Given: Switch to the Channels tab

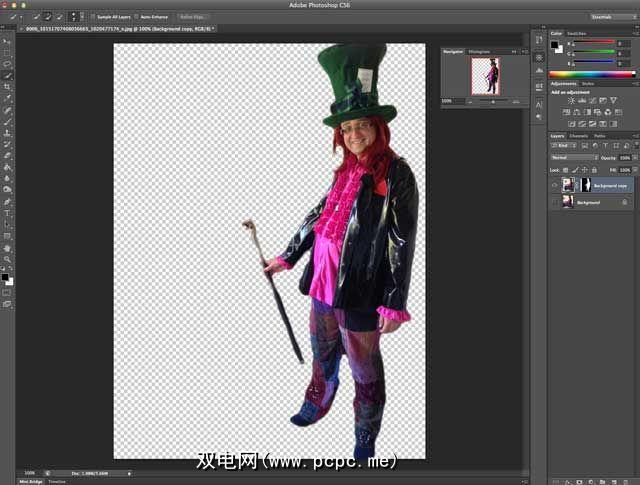Looking at the screenshot, I should [578, 136].
